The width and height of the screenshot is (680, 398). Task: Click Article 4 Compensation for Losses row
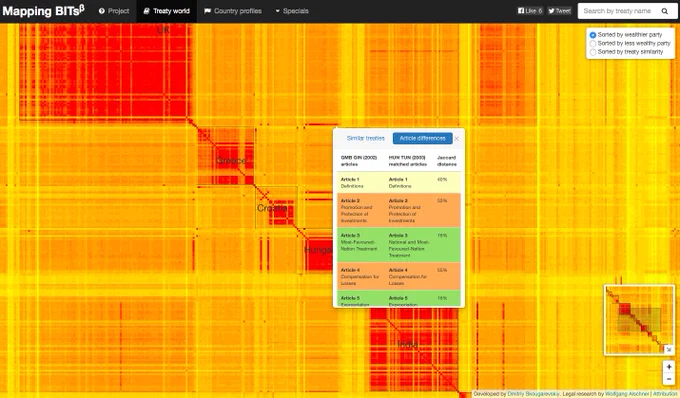coord(399,276)
